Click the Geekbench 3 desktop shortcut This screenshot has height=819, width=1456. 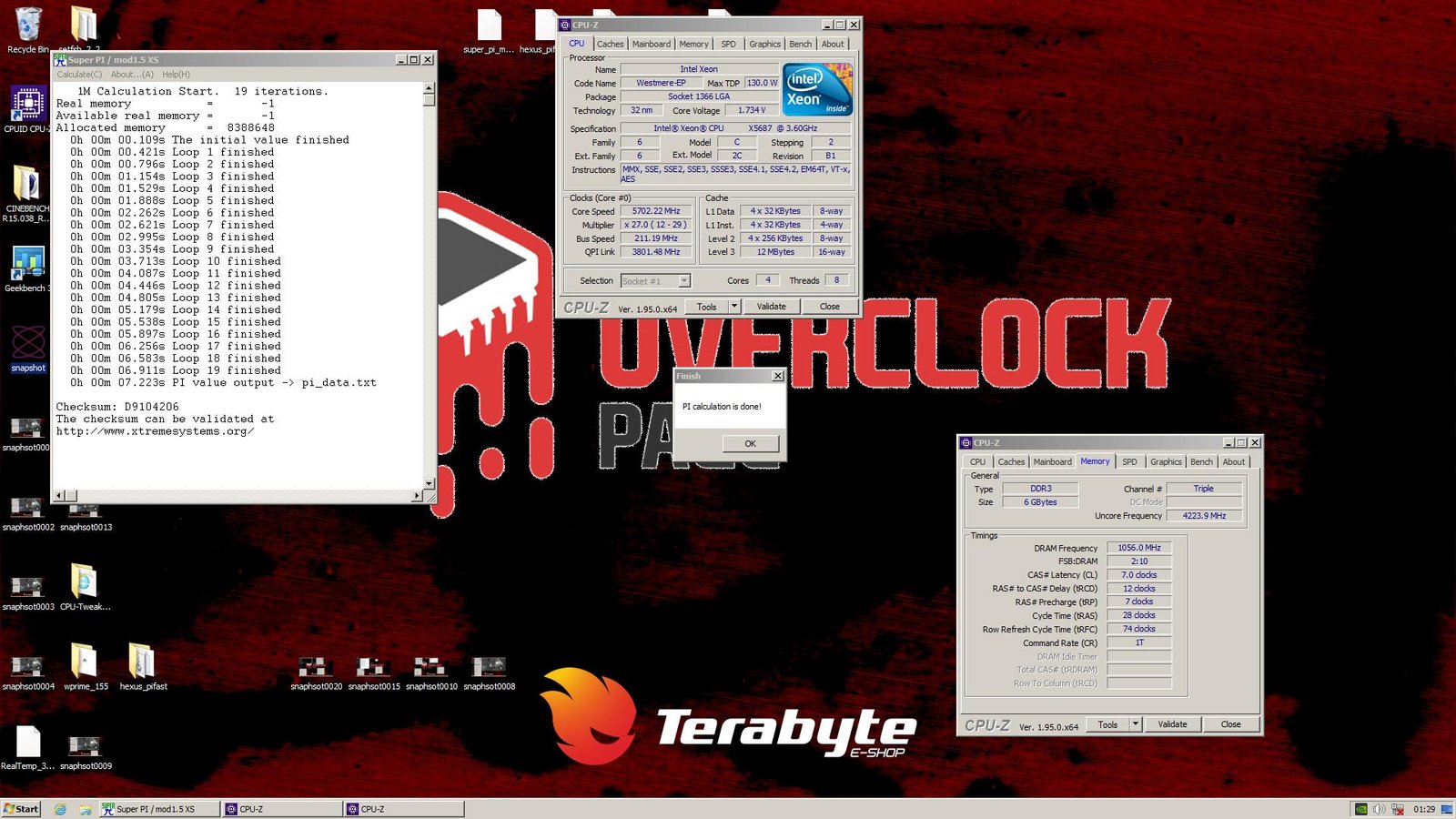27,265
